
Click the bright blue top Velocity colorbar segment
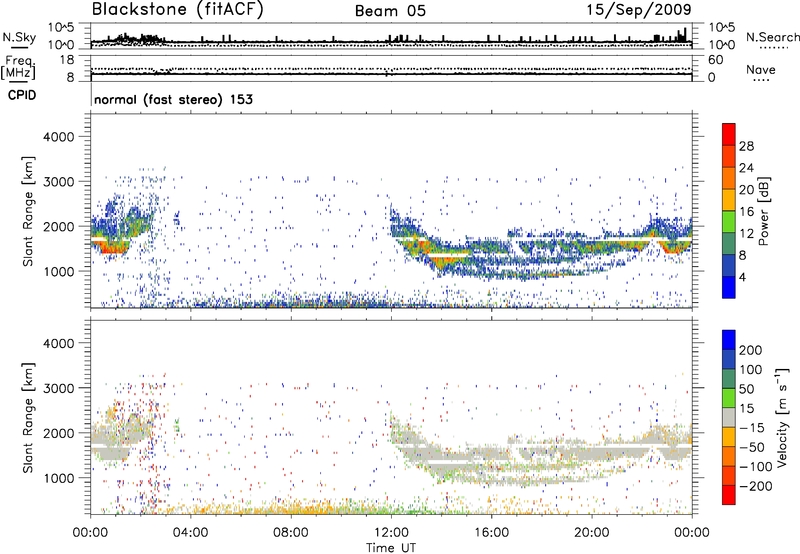729,340
